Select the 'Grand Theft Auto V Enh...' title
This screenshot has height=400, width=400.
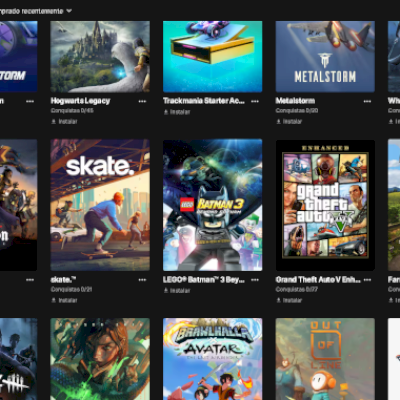tap(318, 280)
